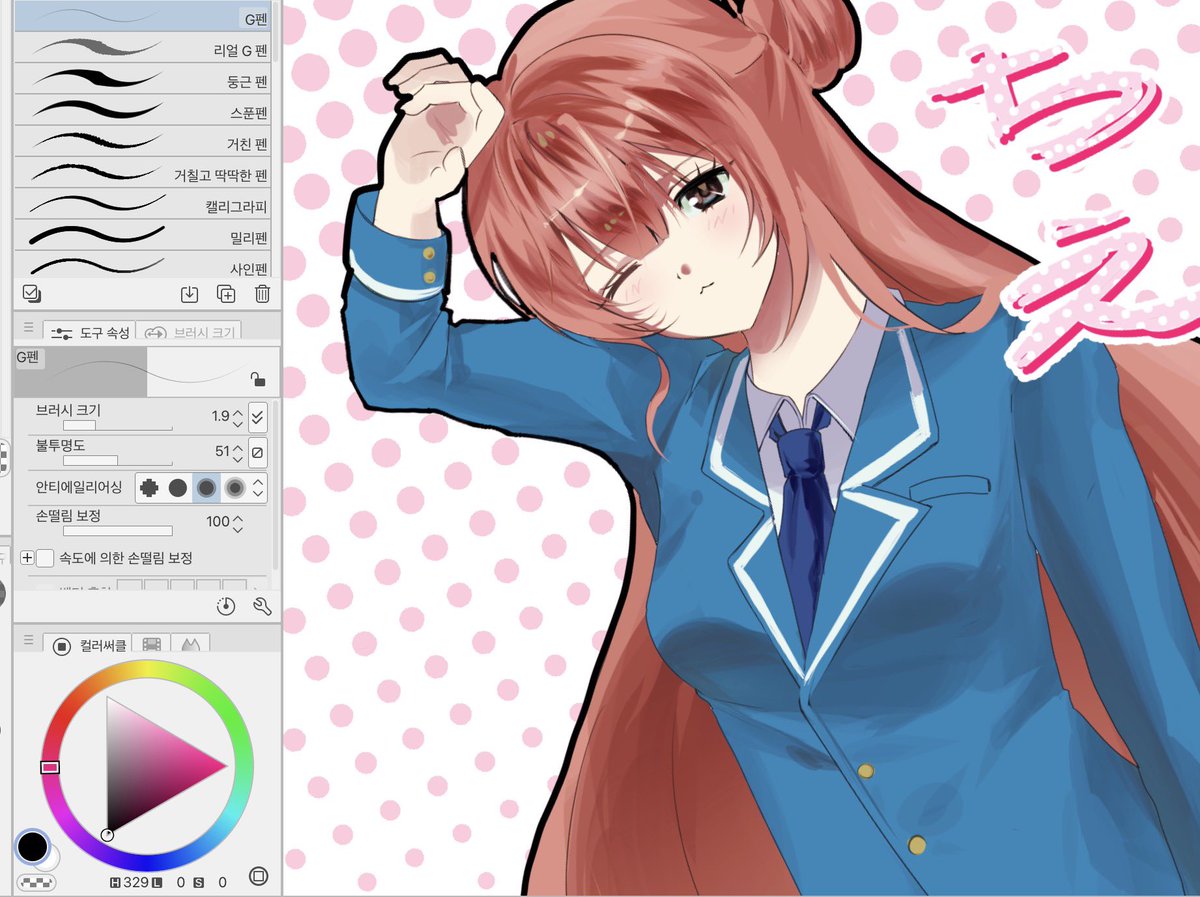Open opacity dynamics button
The image size is (1200, 897).
click(x=257, y=453)
